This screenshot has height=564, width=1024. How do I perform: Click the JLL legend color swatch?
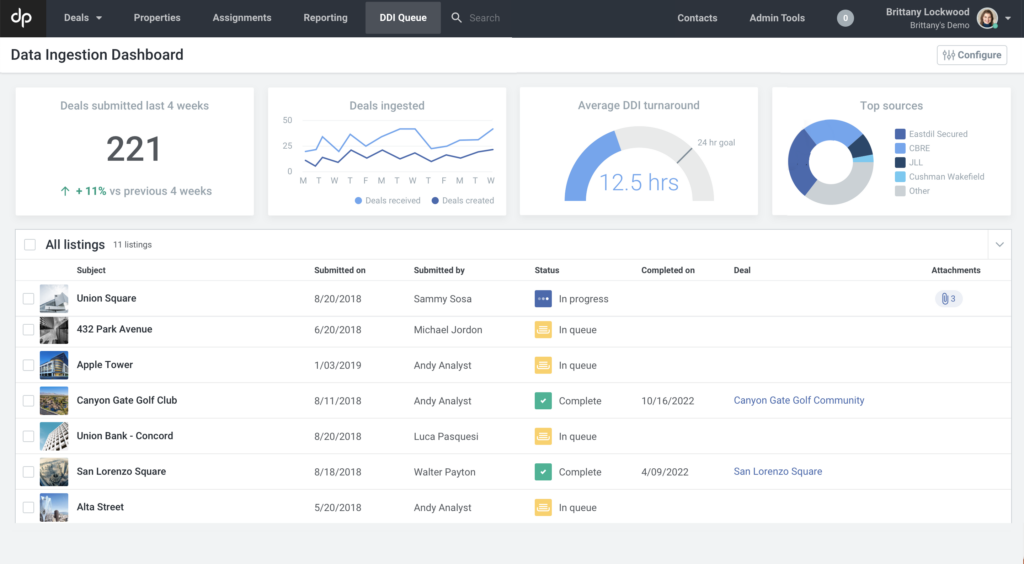click(900, 163)
